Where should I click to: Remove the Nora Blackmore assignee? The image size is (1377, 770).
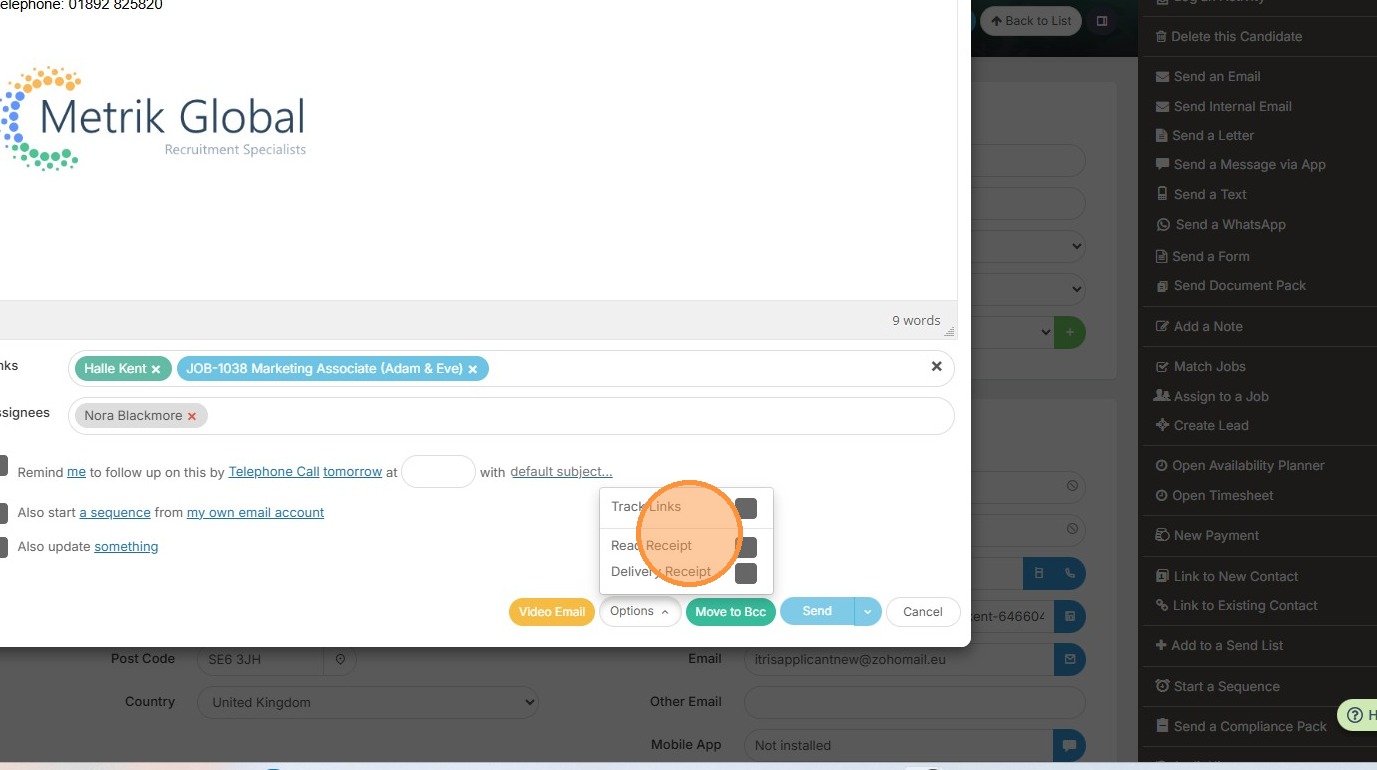(192, 416)
